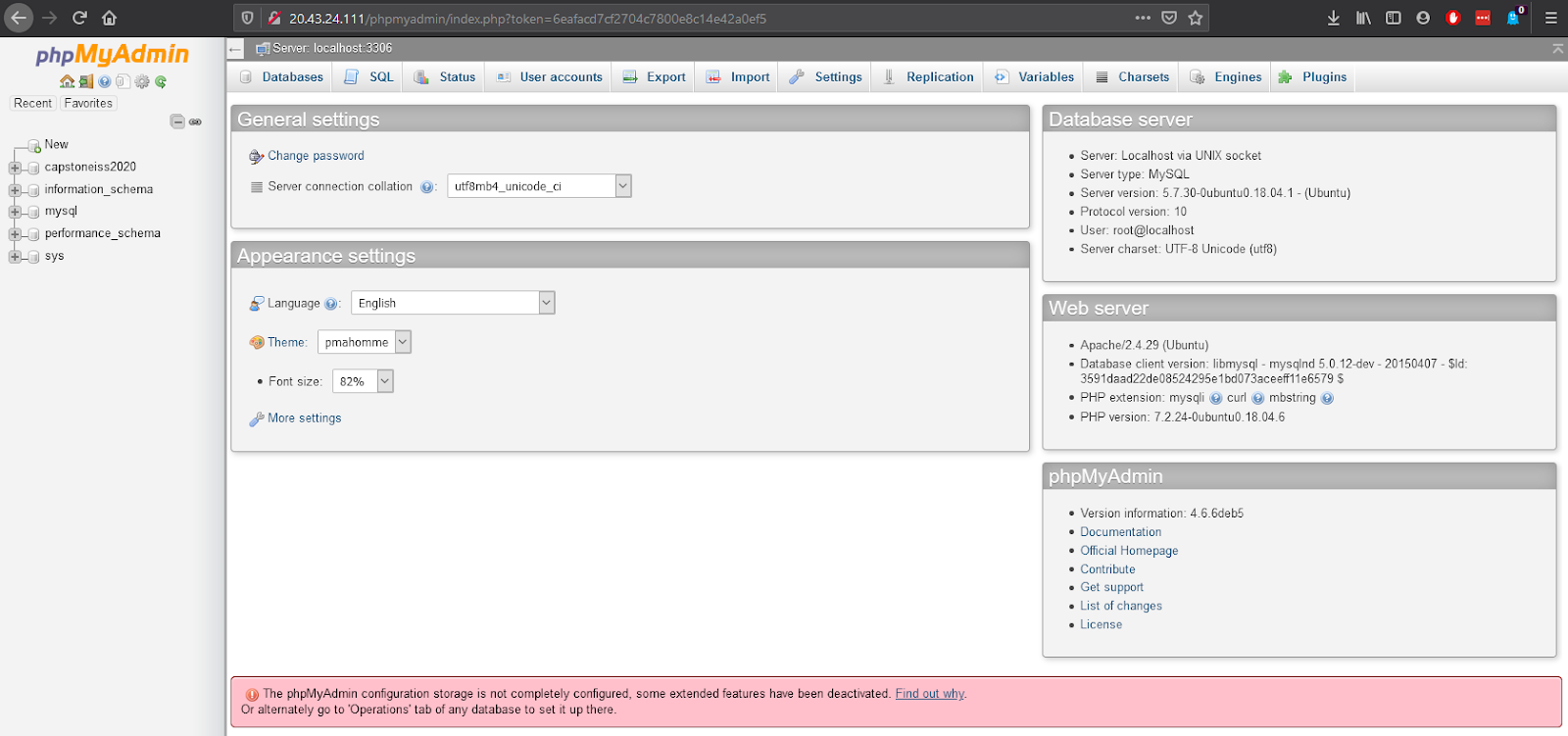
Task: Go to the Export tab
Action: pyautogui.click(x=655, y=77)
